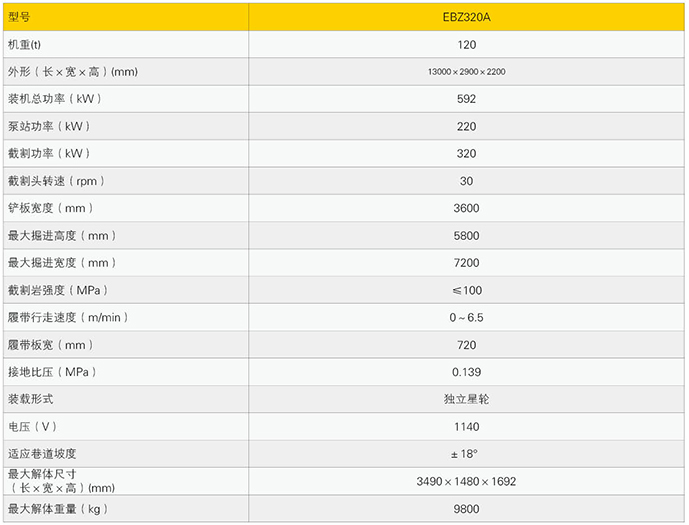Select the 机重(t) row label

(x=24, y=44)
